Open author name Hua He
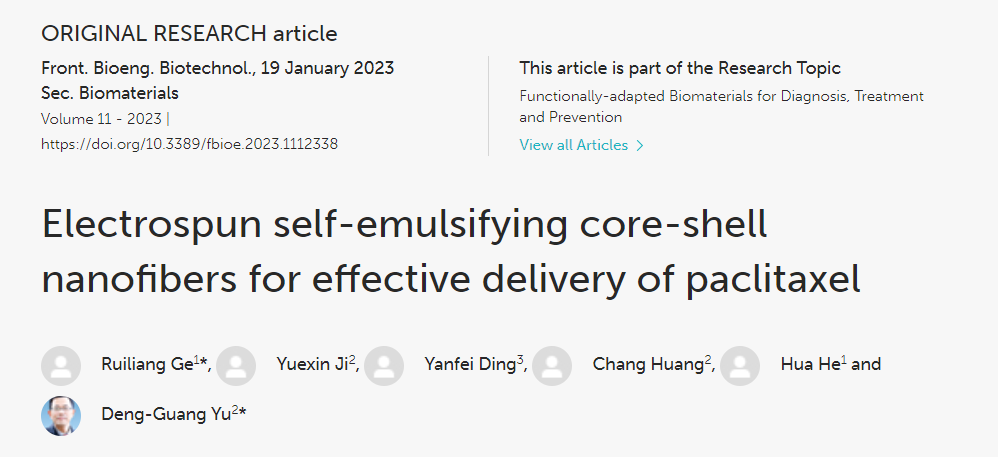 (x=810, y=364)
